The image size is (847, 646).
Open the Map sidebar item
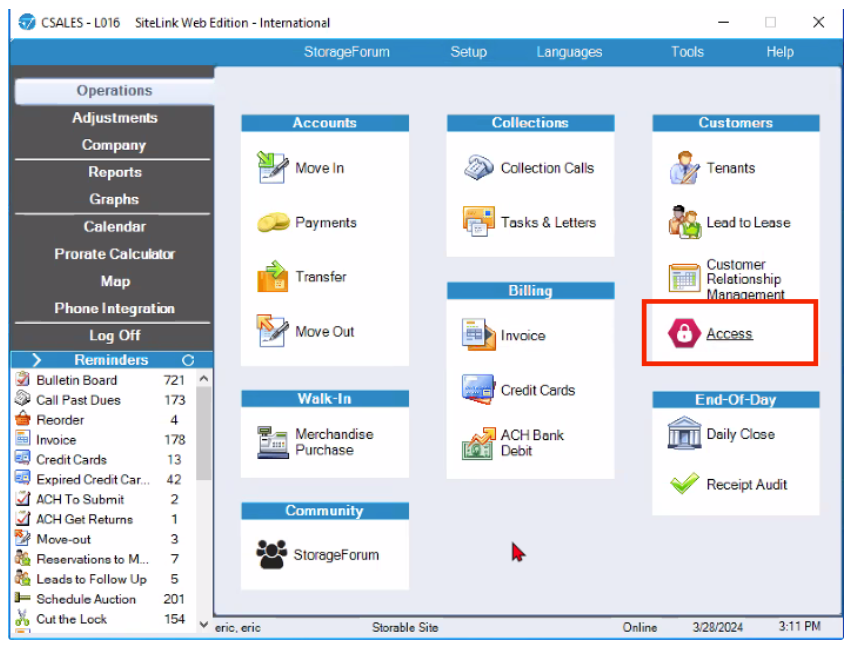(x=115, y=281)
